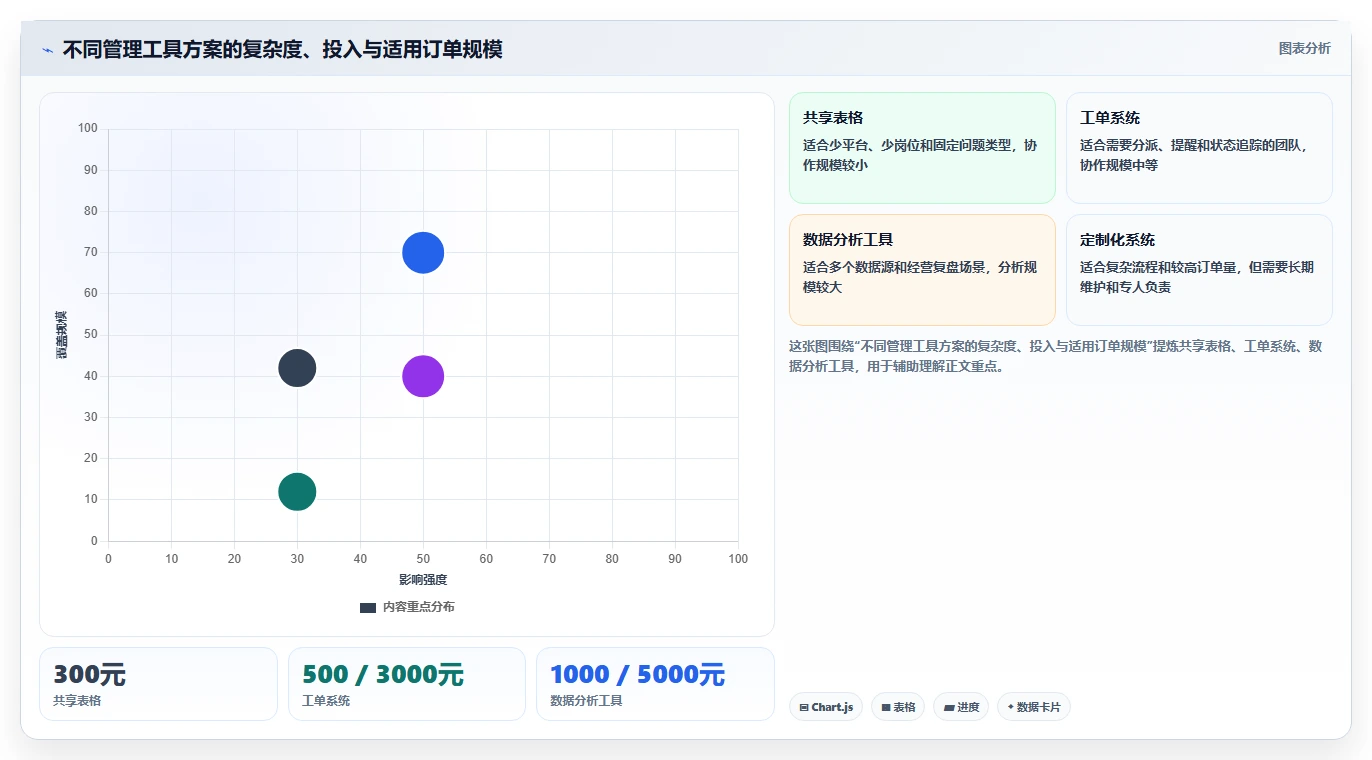Select the 500 / 3000元 stat card

(x=407, y=684)
